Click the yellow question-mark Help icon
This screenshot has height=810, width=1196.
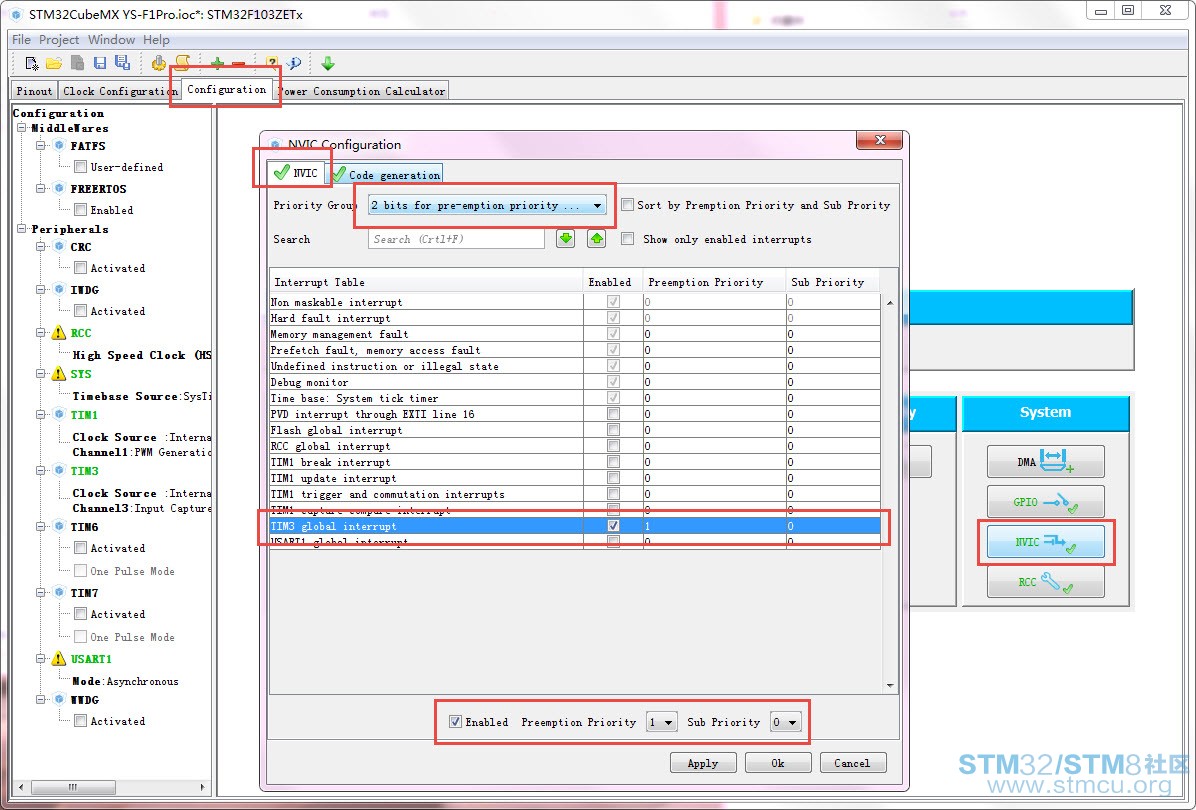(272, 63)
